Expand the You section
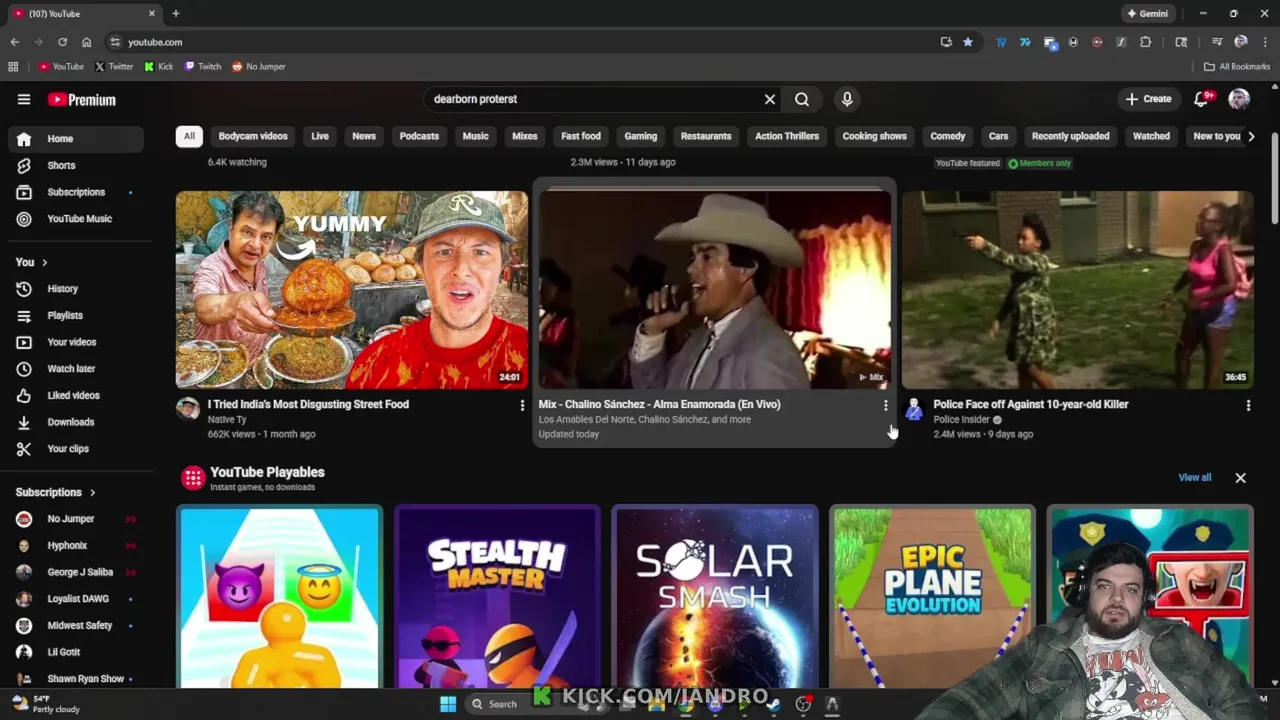Viewport: 1280px width, 720px height. (32, 262)
